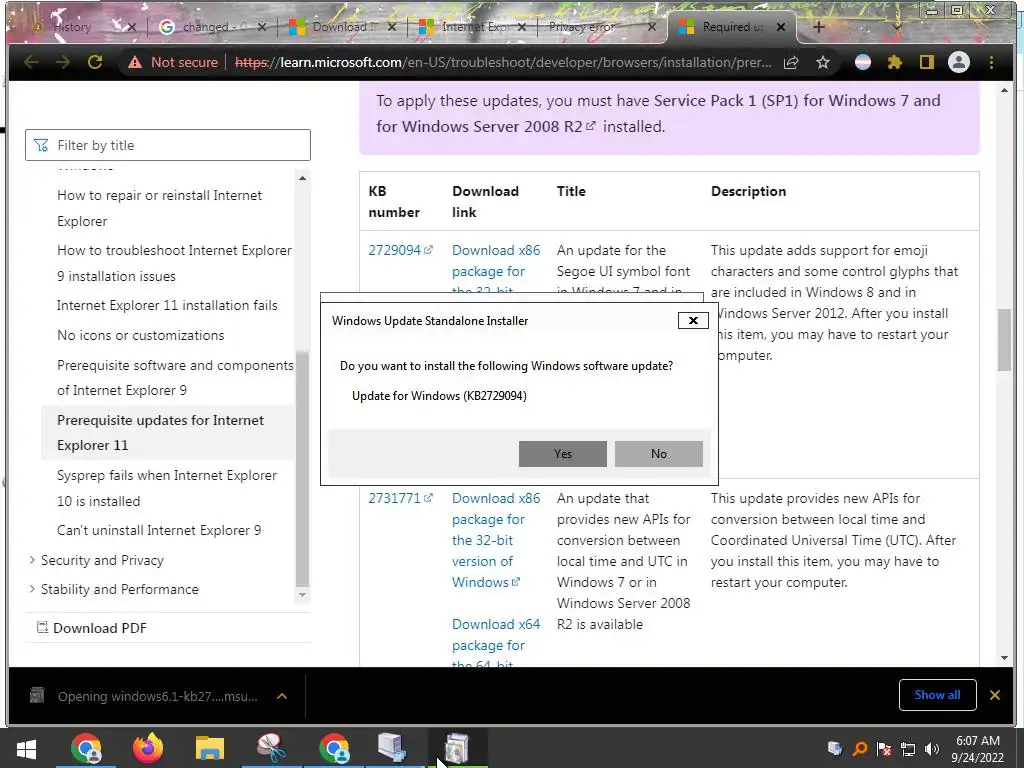
Task: Open the Chrome profile avatar
Action: tap(959, 62)
